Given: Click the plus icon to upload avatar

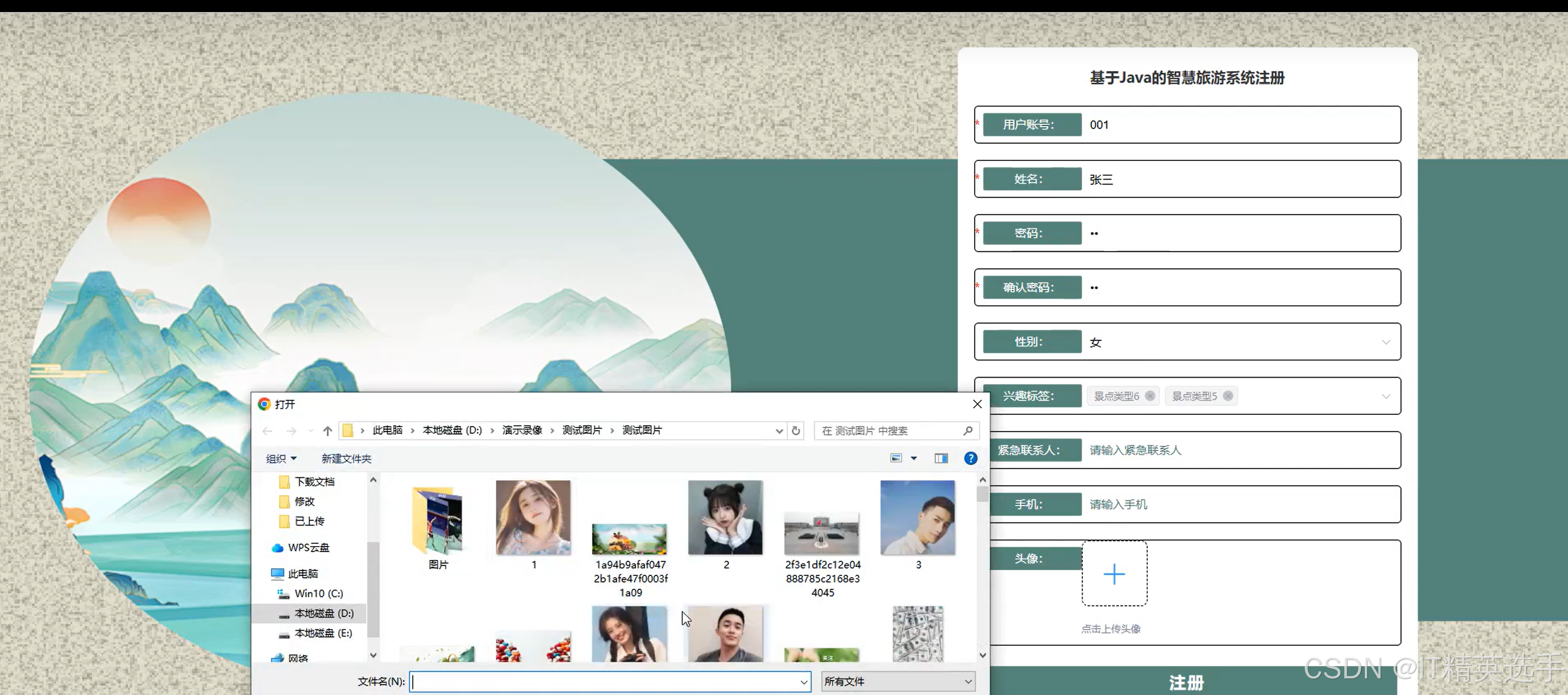Looking at the screenshot, I should click(x=1114, y=573).
